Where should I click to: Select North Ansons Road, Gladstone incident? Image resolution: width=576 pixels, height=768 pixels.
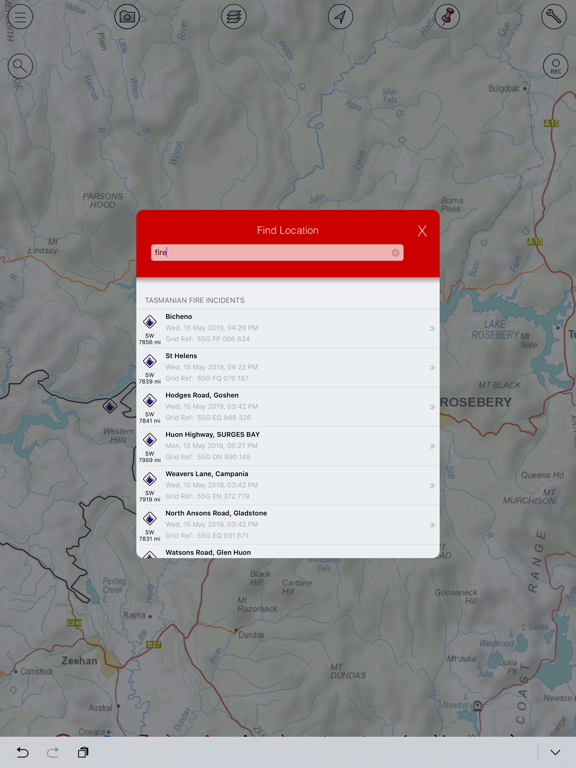pos(288,525)
